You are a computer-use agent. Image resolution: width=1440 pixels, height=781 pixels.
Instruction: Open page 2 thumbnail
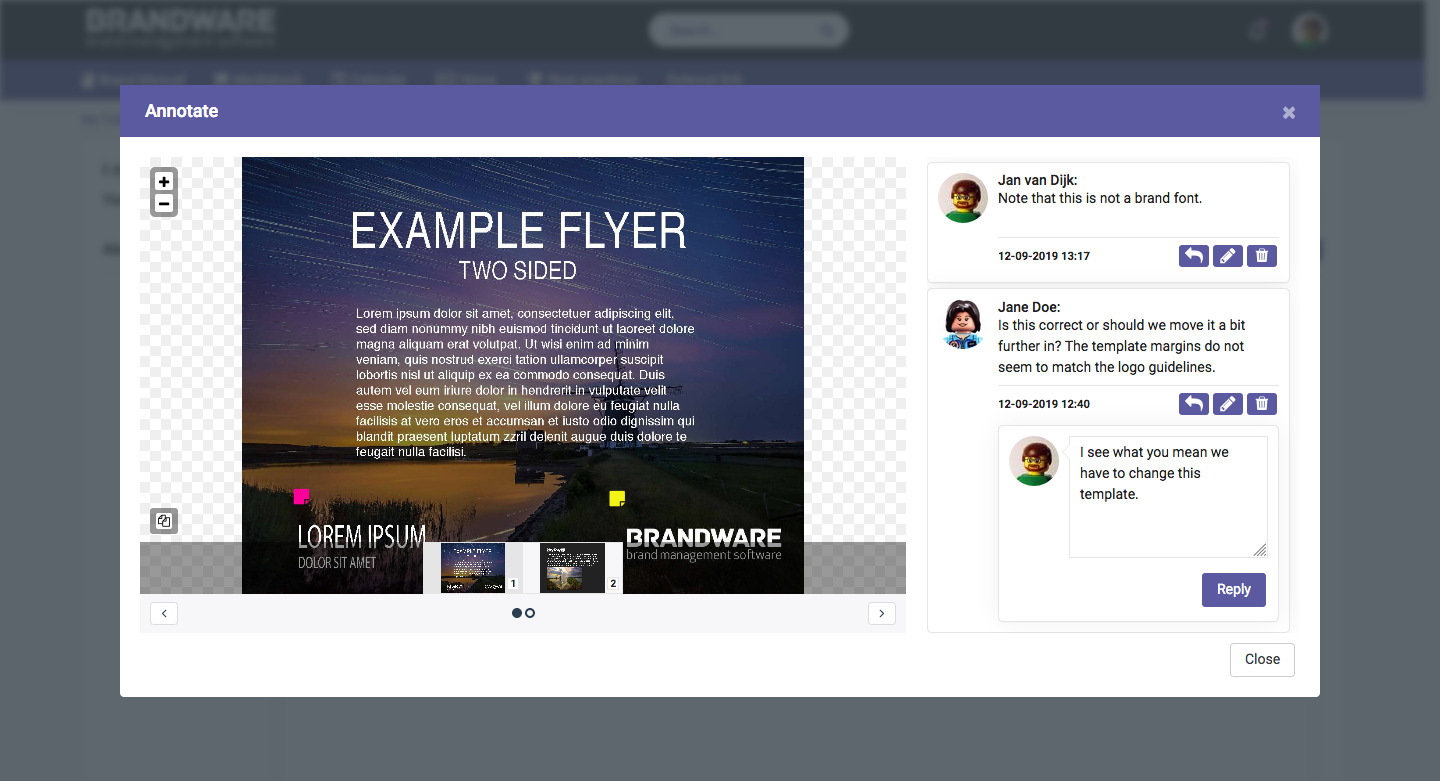coord(572,568)
